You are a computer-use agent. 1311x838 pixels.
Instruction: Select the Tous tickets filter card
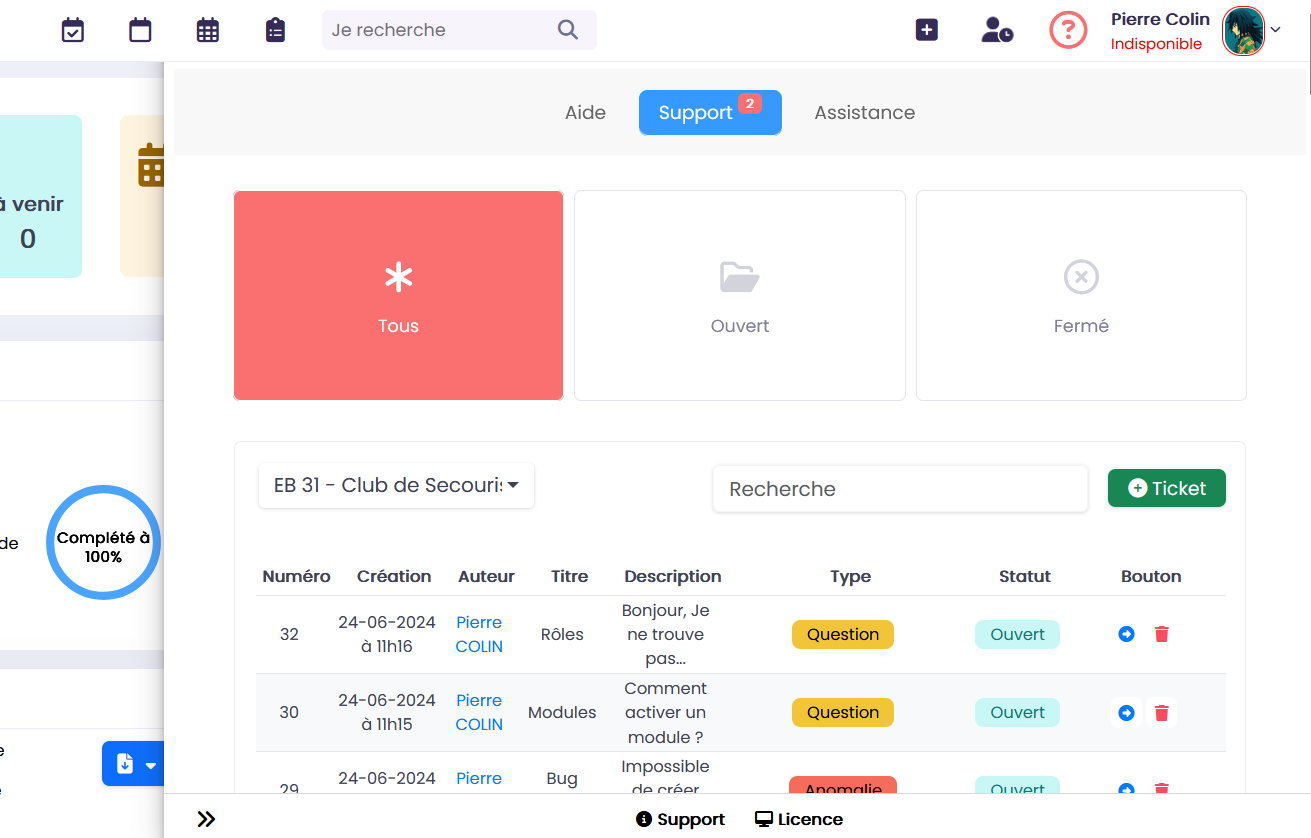(398, 295)
